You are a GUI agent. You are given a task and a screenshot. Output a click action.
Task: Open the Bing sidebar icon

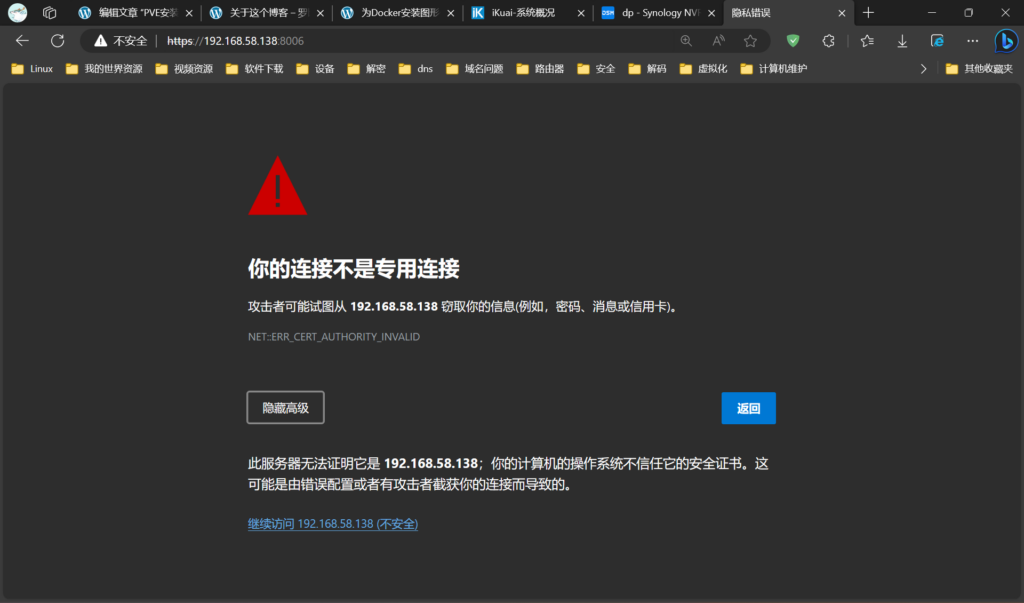[x=1005, y=41]
